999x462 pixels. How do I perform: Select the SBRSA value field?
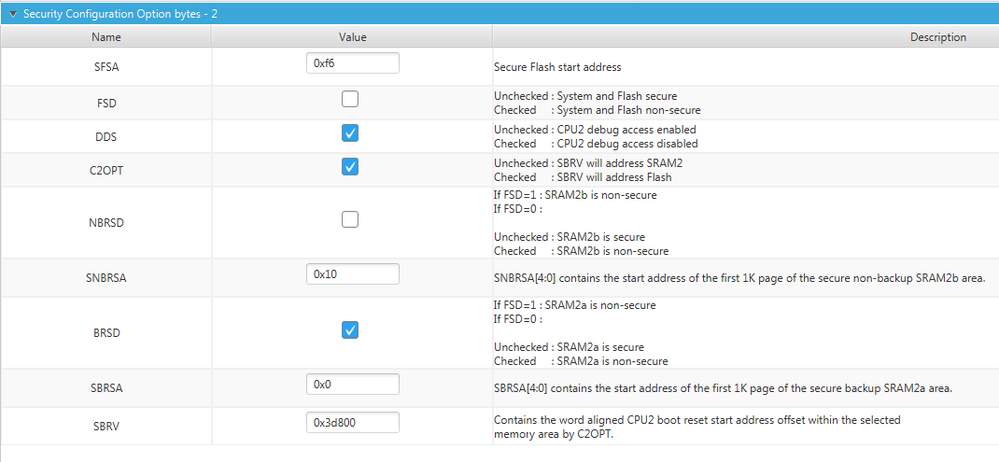[x=352, y=384]
